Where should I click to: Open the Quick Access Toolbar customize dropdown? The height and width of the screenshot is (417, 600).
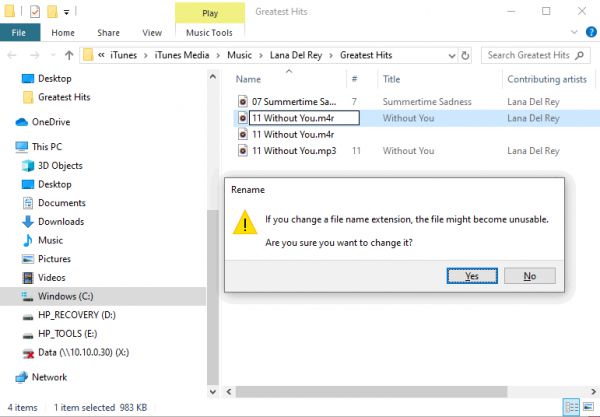(66, 11)
